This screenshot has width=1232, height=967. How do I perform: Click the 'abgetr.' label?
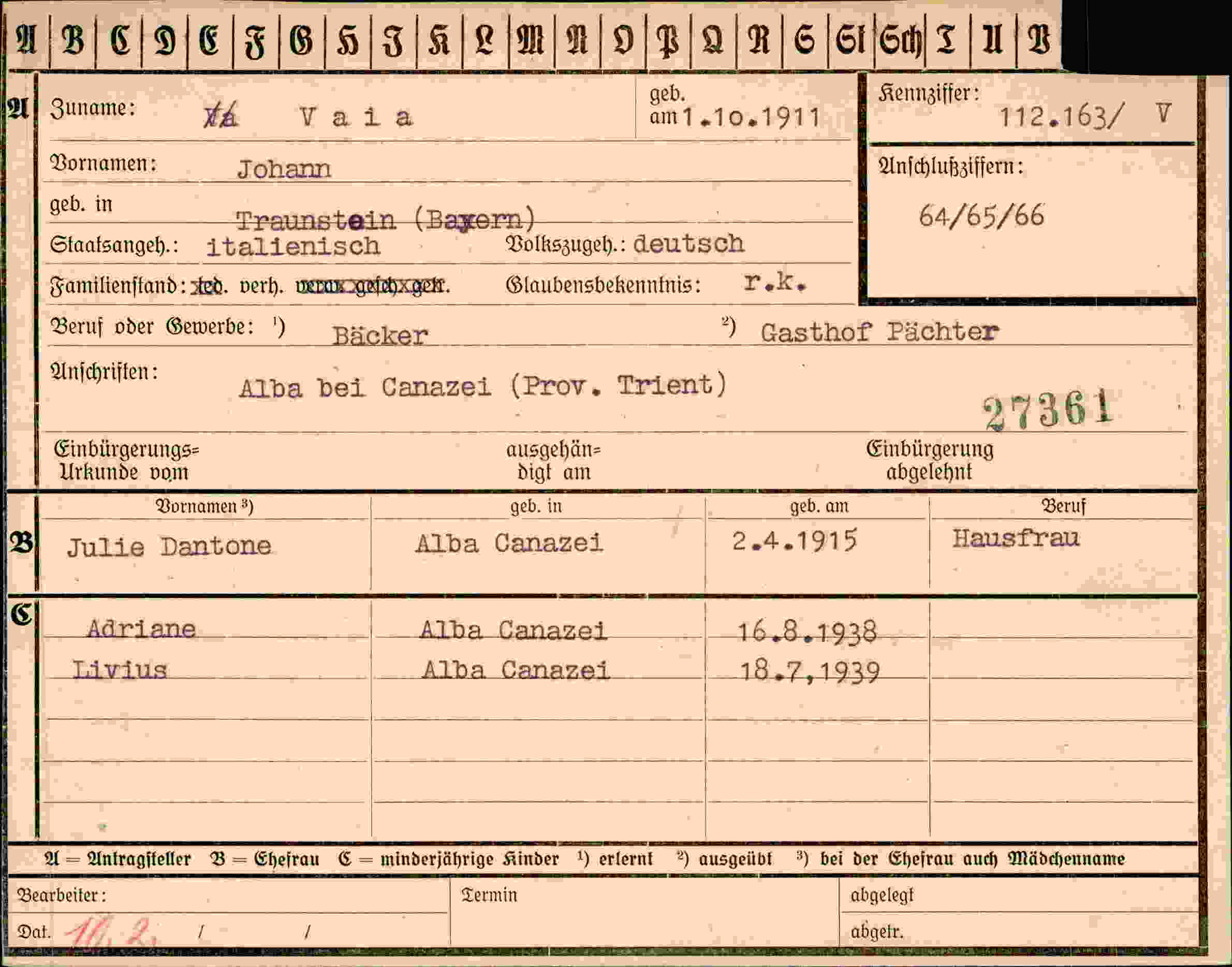(877, 931)
